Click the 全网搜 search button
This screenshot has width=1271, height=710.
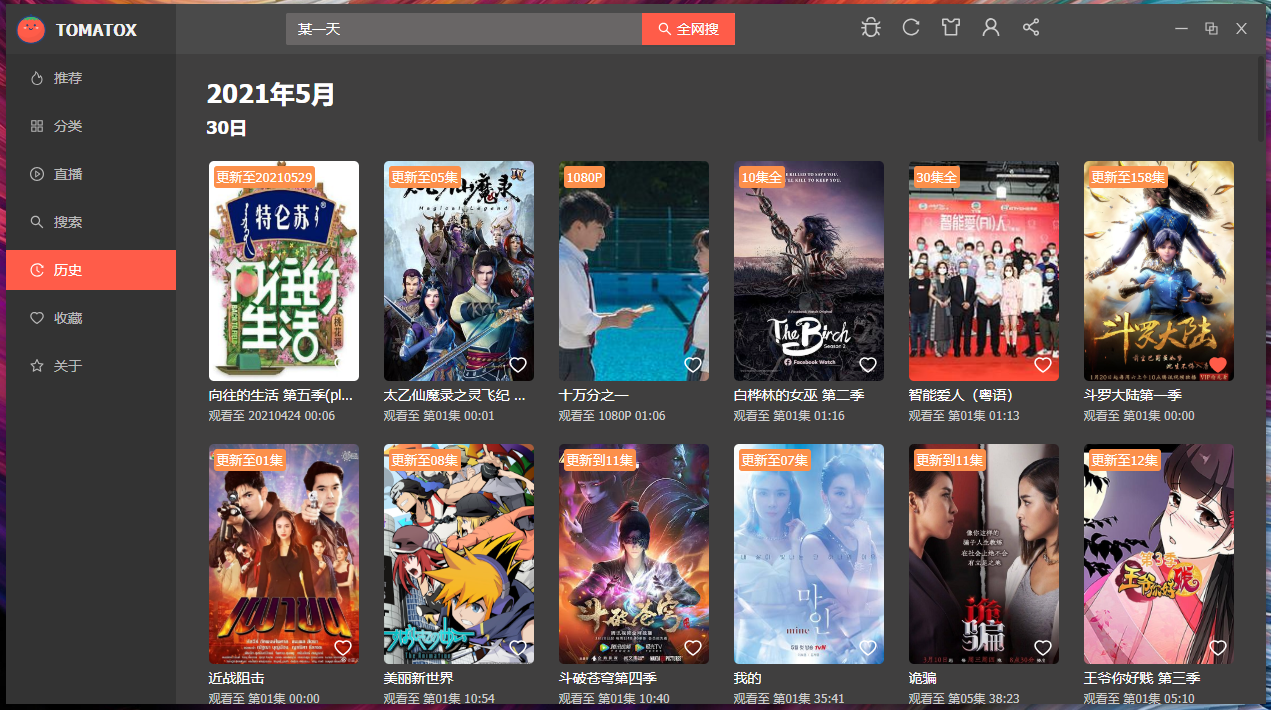click(688, 29)
